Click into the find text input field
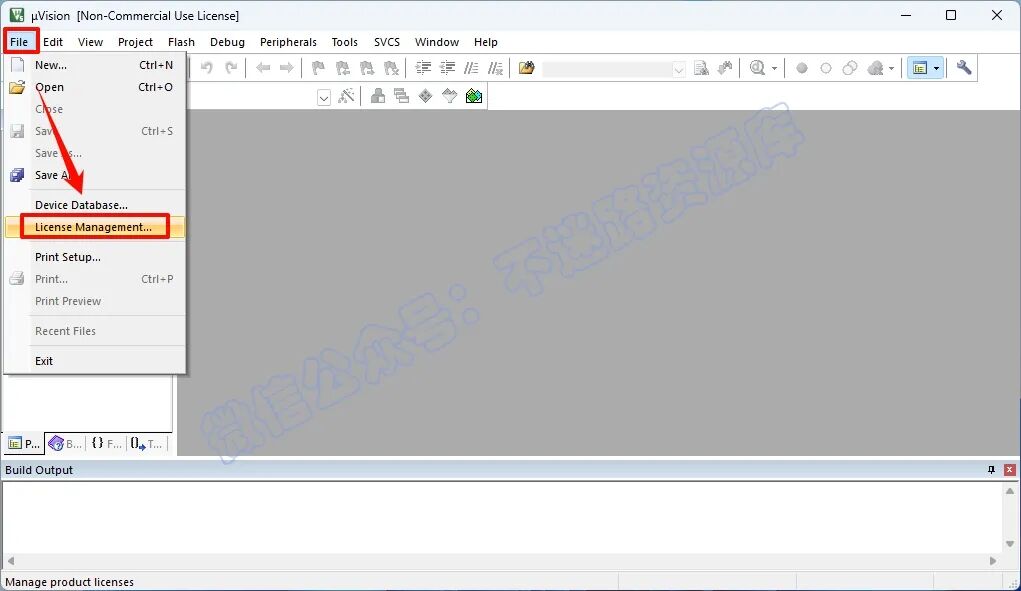The width and height of the screenshot is (1021, 591). pos(607,69)
